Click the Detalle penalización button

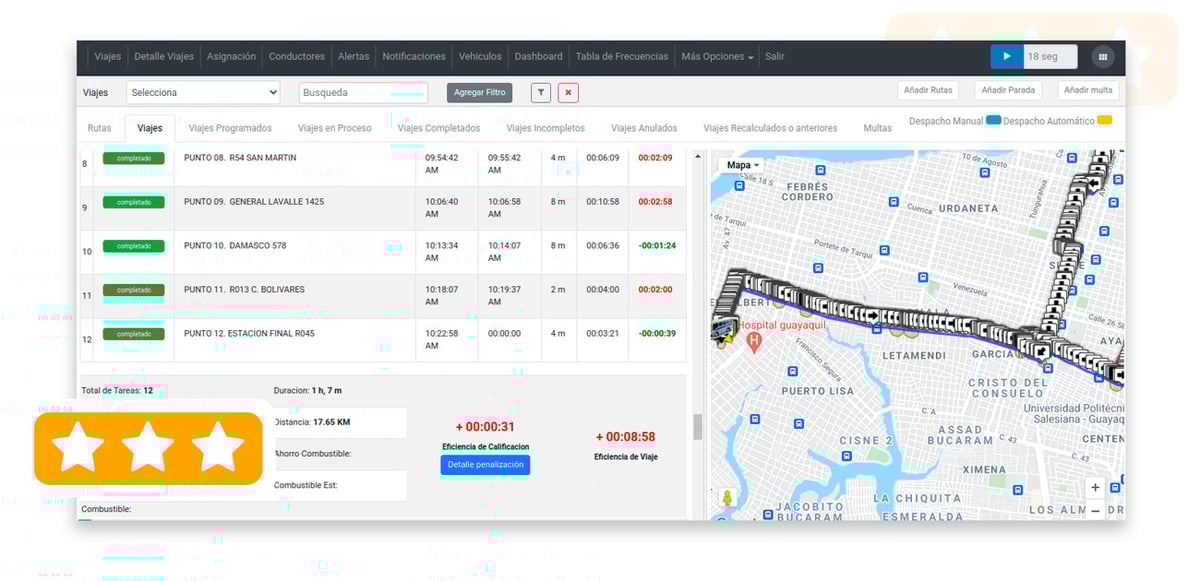pos(485,465)
